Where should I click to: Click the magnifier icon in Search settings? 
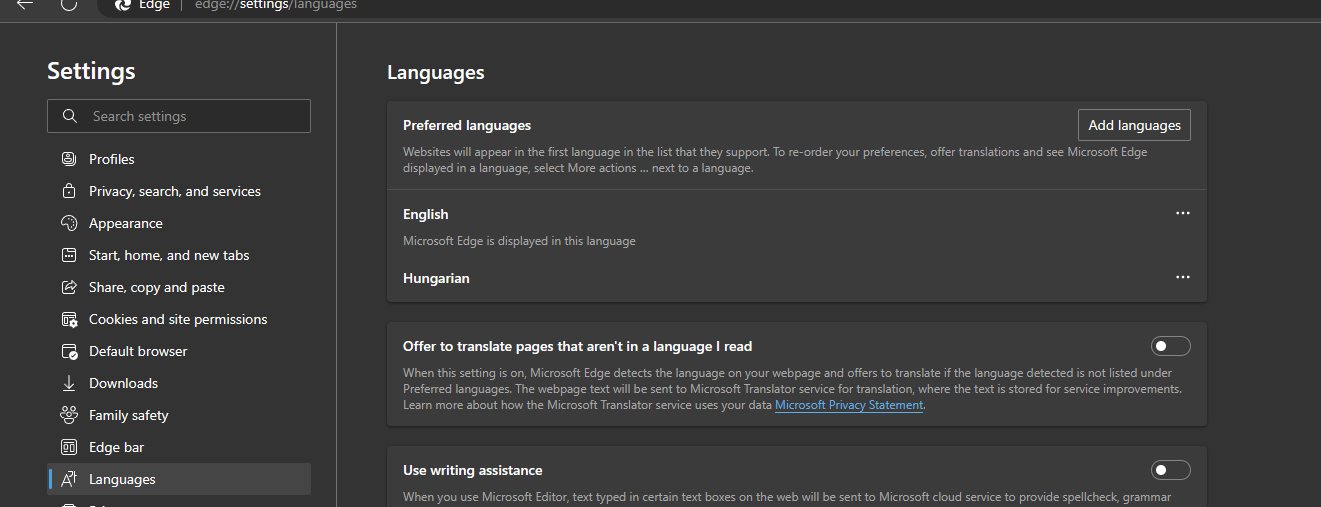[x=70, y=116]
